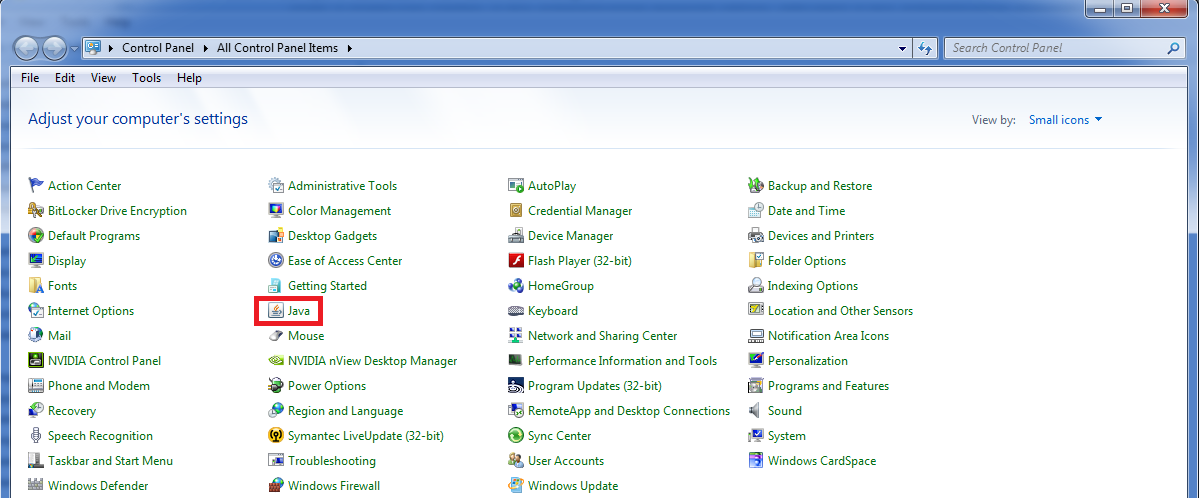Screen dimensions: 1199x498
Task: Go back with the Back arrow button
Action: [27, 48]
